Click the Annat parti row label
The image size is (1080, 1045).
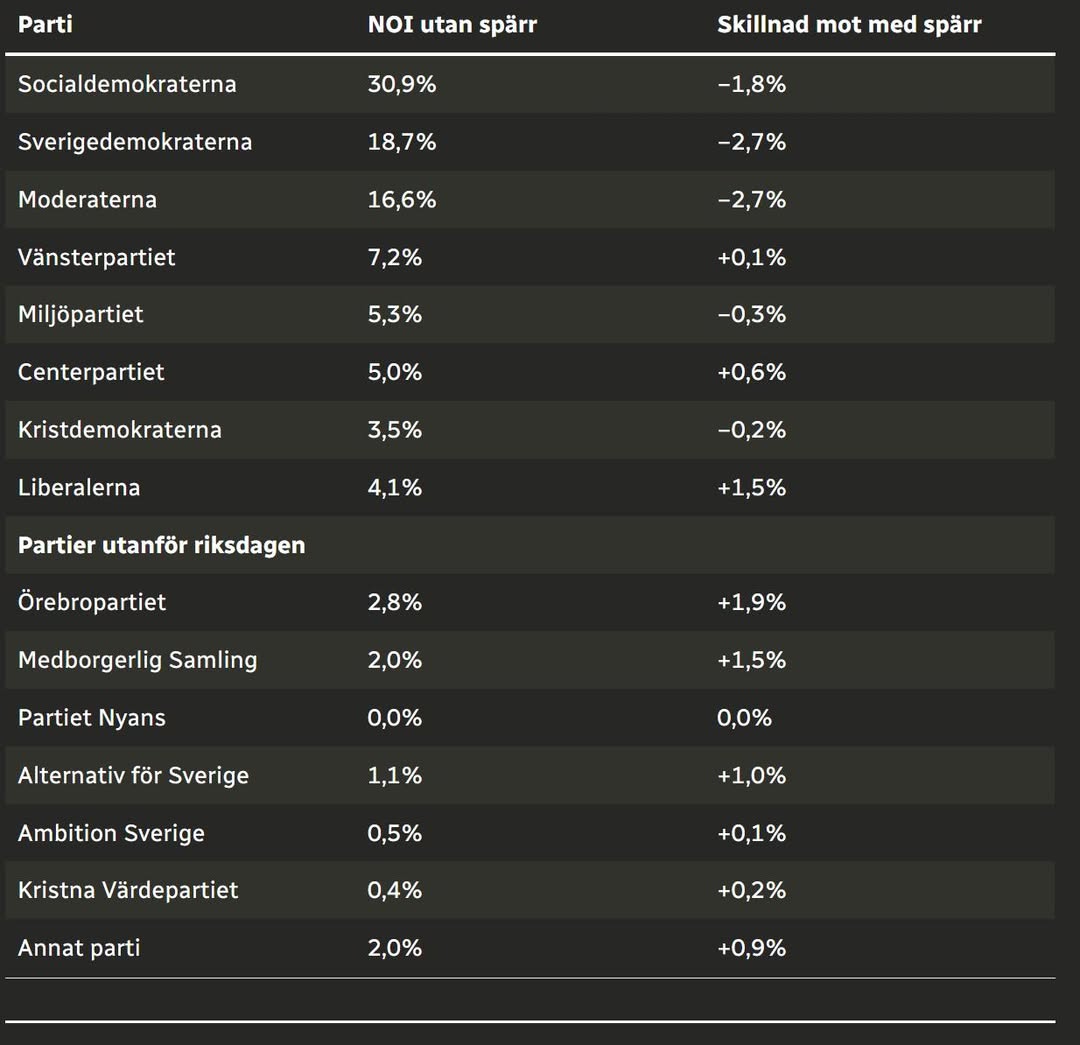79,948
